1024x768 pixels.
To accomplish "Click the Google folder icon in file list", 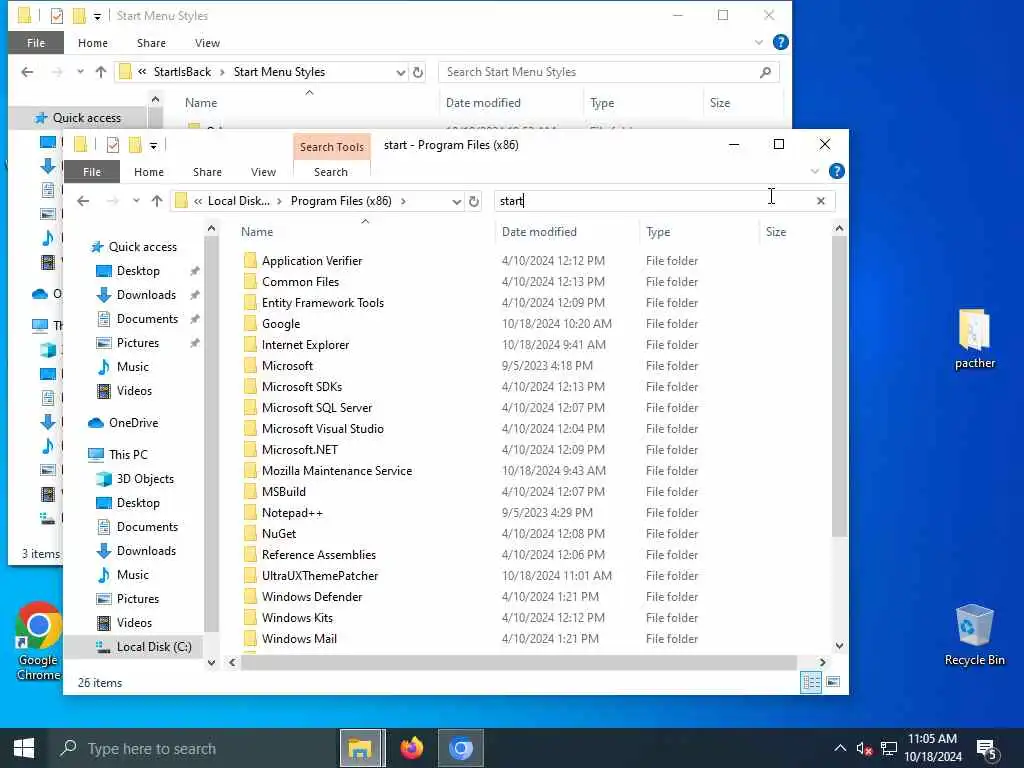I will tap(250, 324).
